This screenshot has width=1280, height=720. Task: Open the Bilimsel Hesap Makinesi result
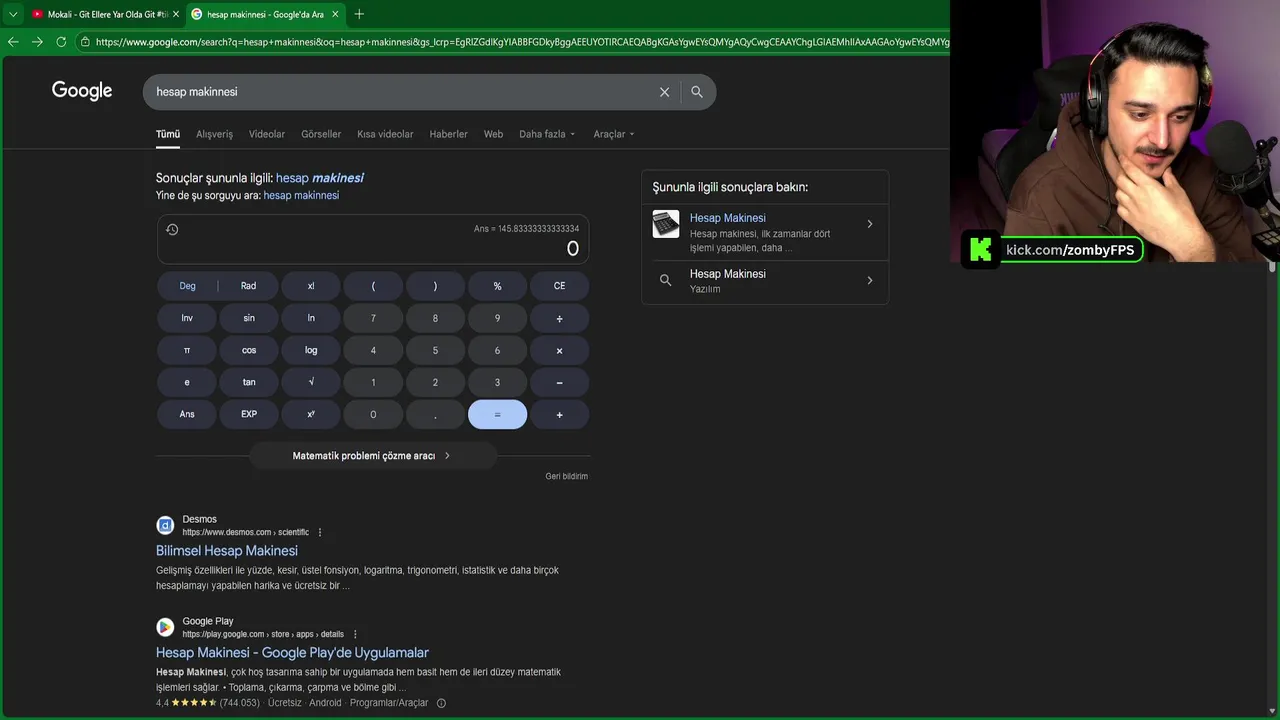coord(227,551)
